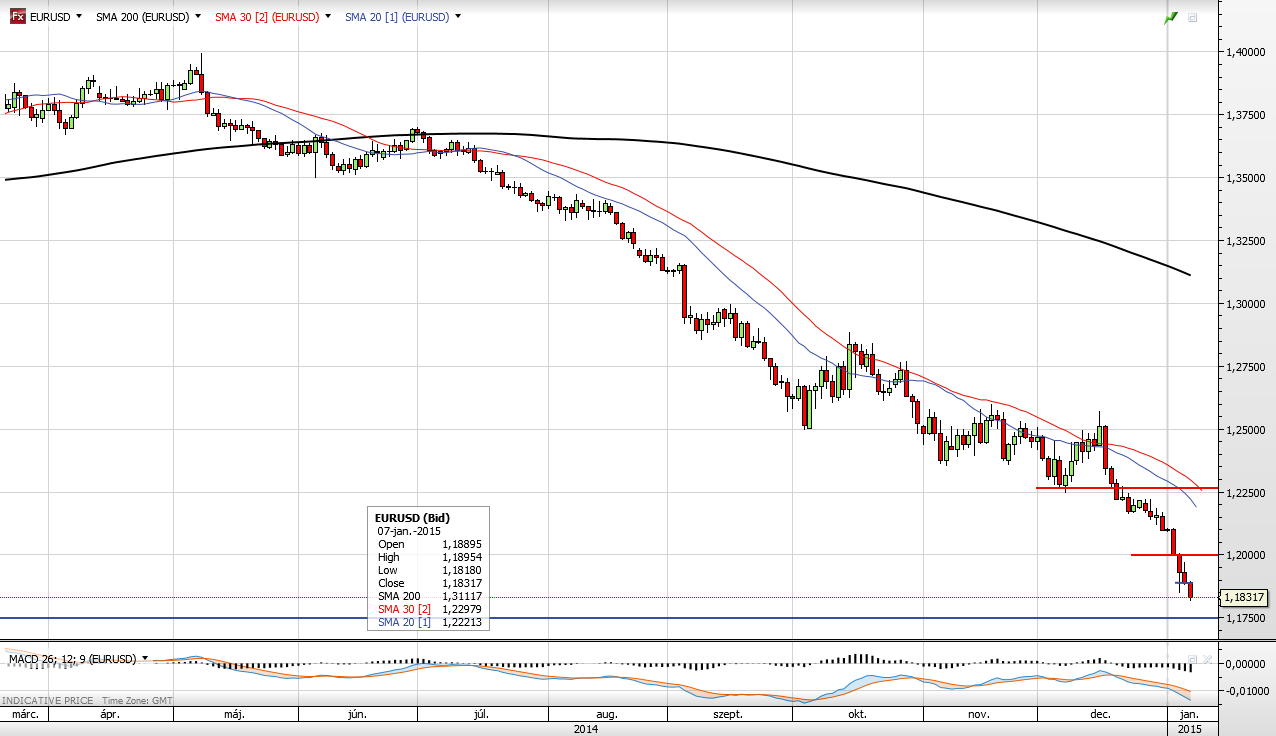Maximize the MACD indicator panel
Screen dimensions: 1276x736
[1192, 660]
